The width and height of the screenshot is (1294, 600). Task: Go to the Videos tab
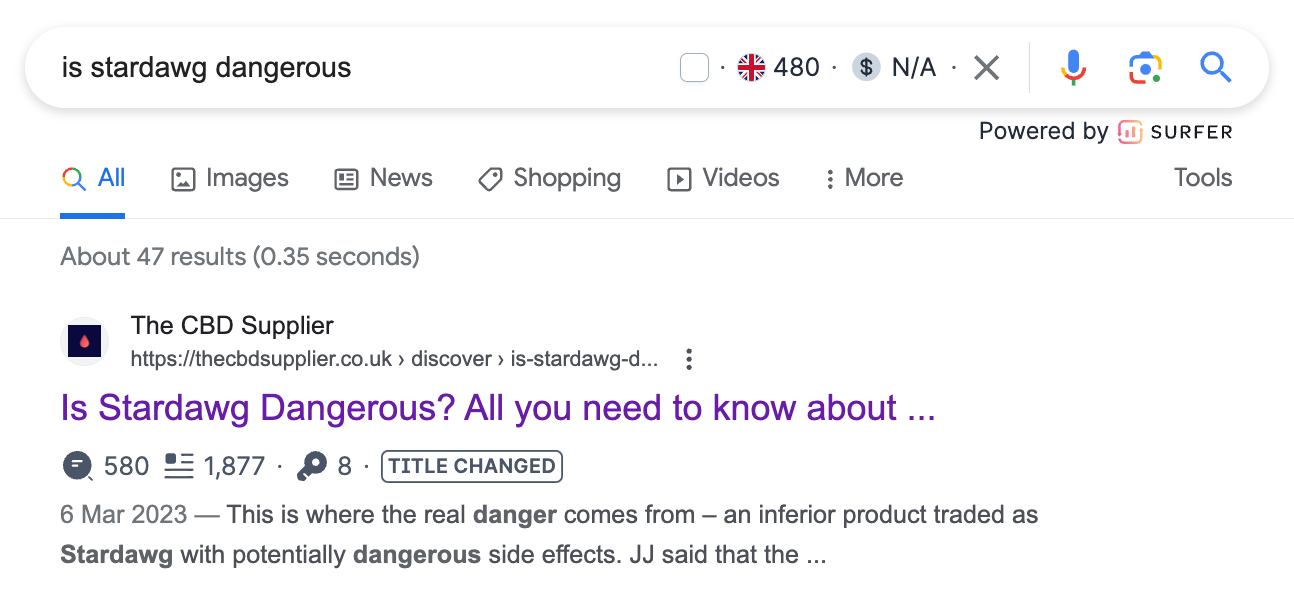coord(723,178)
